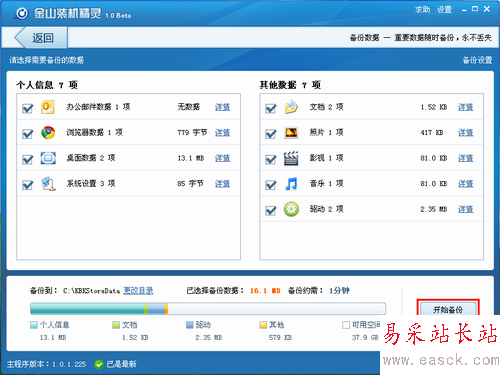Open 详情 link for 桌面数据
500x375 pixels.
[x=222, y=158]
